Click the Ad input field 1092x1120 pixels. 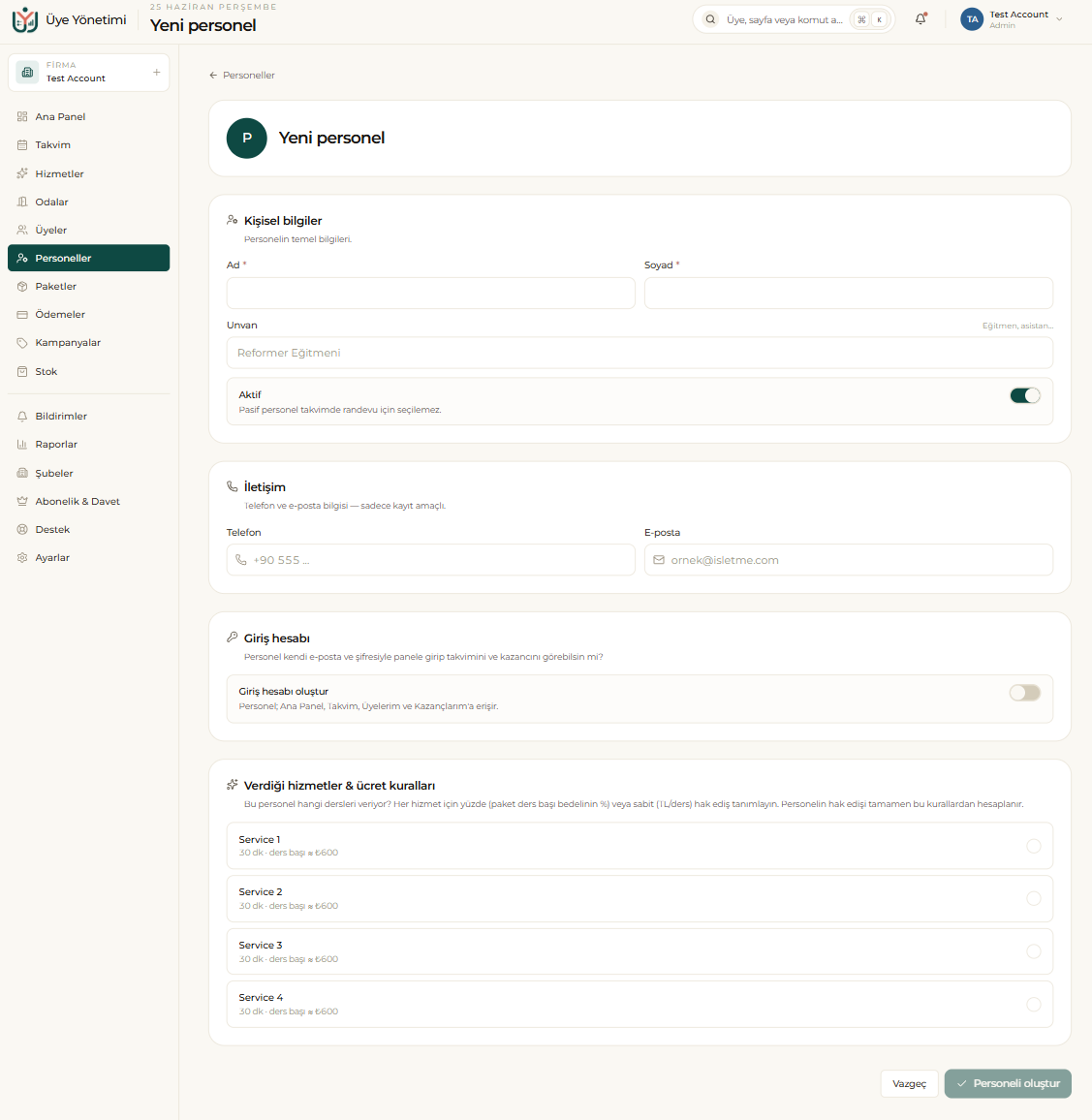(x=430, y=293)
